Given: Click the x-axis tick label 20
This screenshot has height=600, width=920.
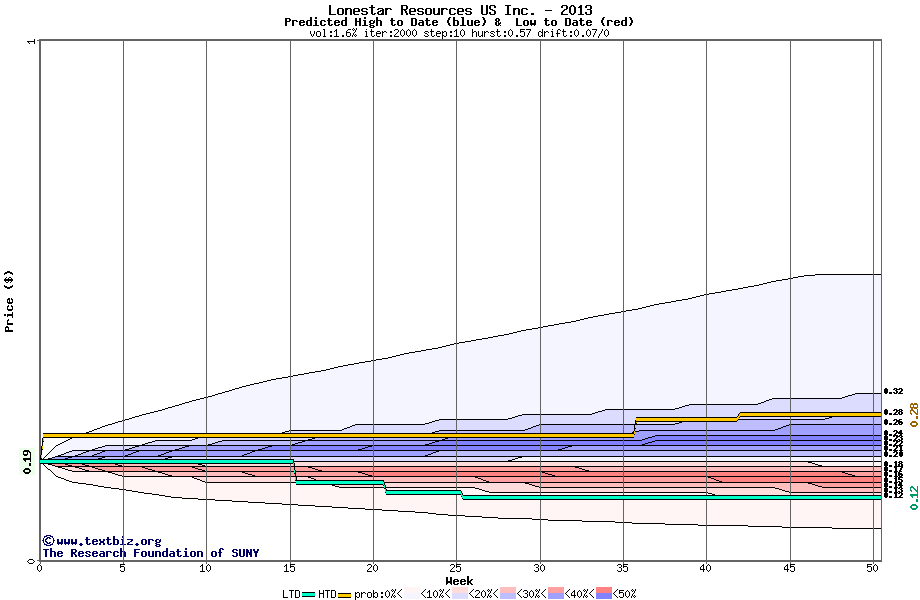Looking at the screenshot, I should click(x=372, y=568).
